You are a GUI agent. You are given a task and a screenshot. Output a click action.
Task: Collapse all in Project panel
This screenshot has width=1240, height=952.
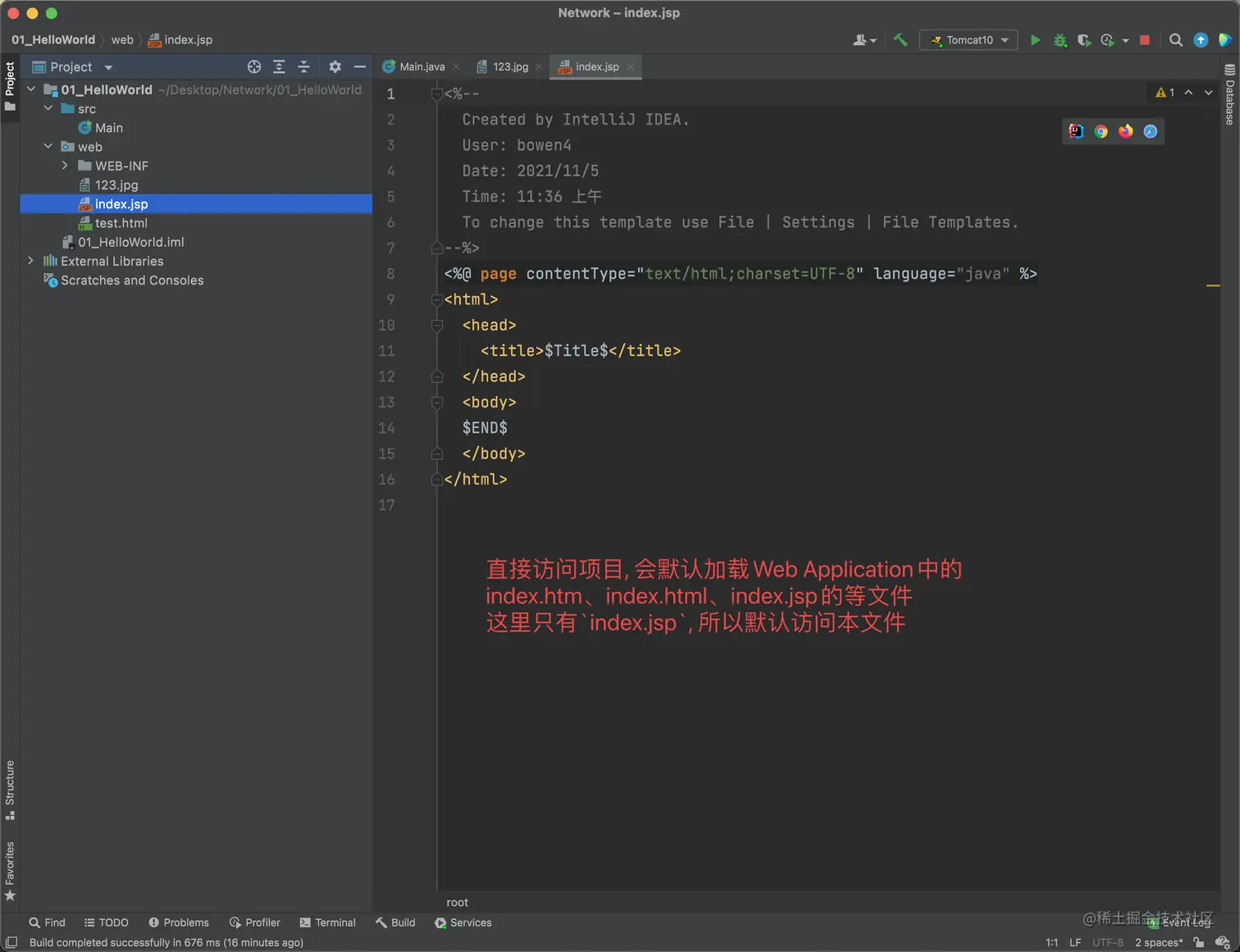[303, 66]
